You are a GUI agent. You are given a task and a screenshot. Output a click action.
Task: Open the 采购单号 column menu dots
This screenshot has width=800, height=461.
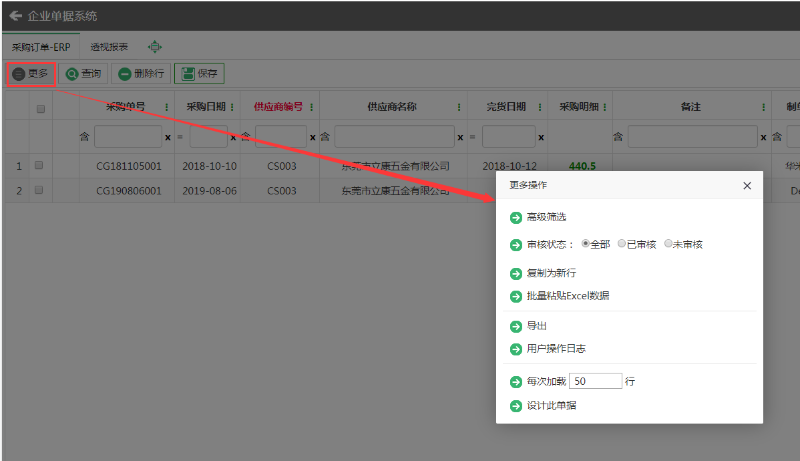[x=166, y=107]
